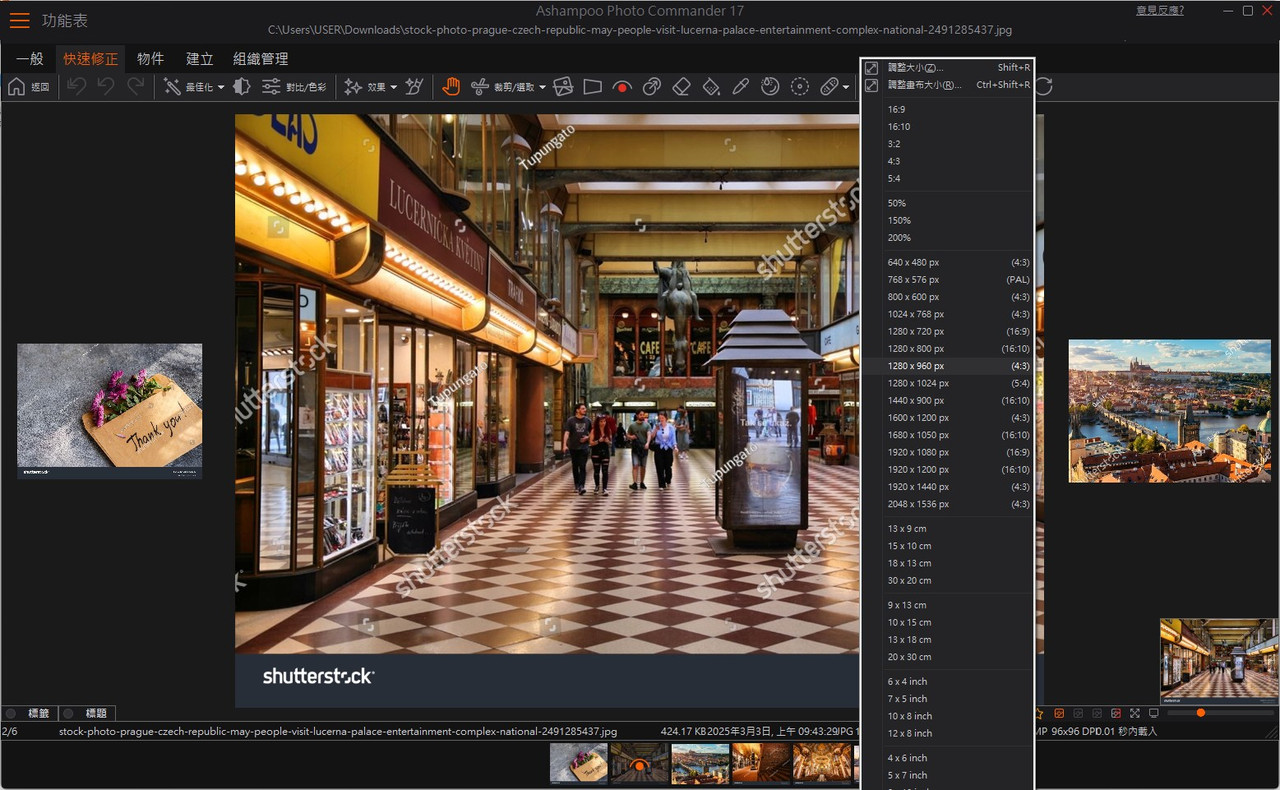Select 13 x 9 cm size
The width and height of the screenshot is (1280, 790).
point(947,529)
